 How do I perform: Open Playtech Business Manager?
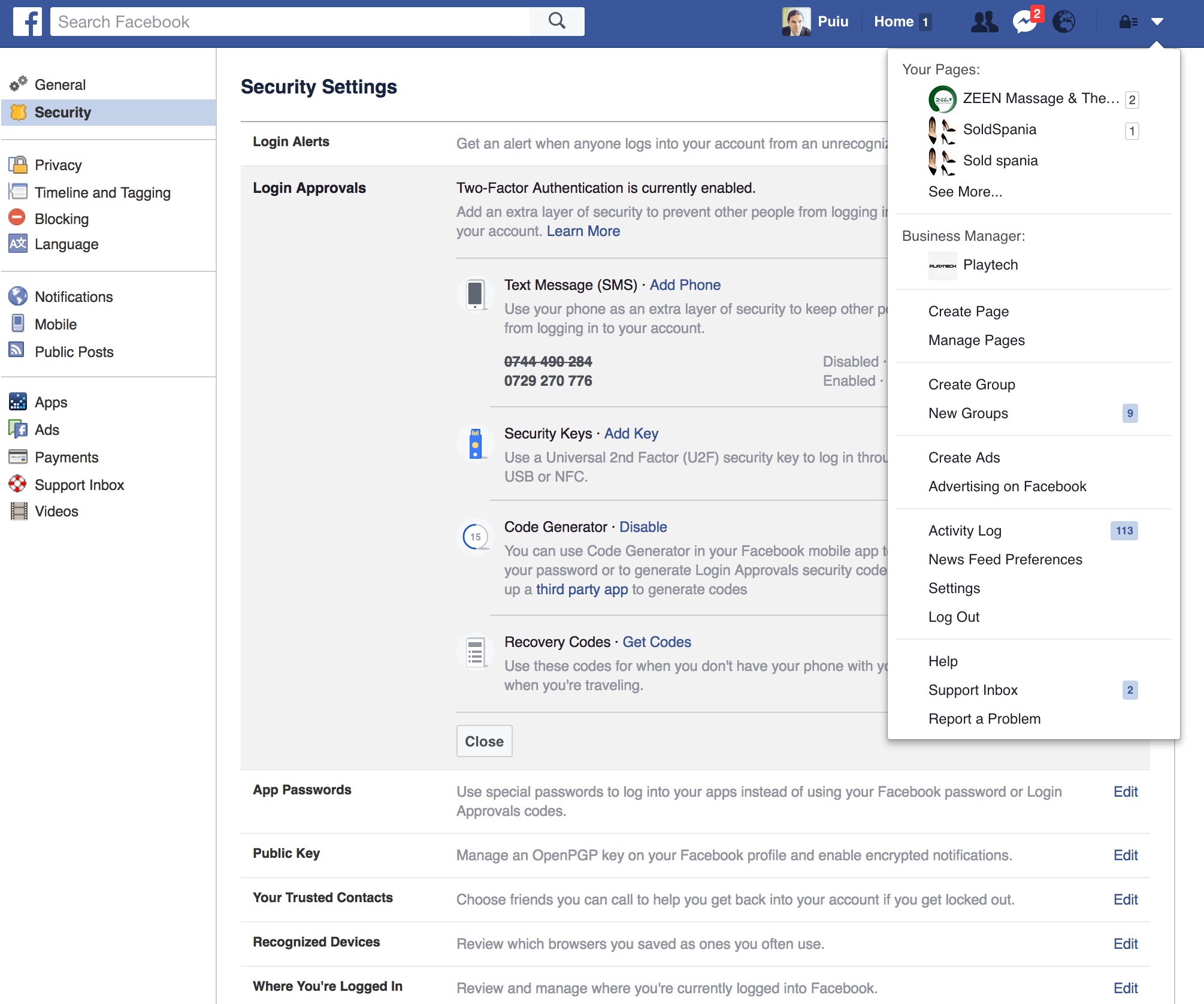[x=990, y=265]
